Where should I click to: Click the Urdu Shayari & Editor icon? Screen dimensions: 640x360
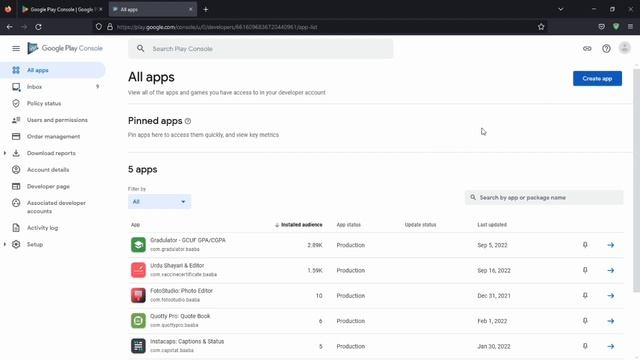coord(138,270)
